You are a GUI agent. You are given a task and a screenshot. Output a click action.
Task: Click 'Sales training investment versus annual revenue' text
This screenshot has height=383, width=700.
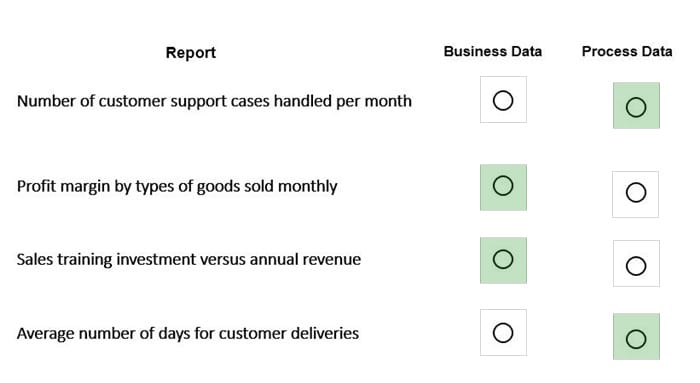click(x=189, y=259)
